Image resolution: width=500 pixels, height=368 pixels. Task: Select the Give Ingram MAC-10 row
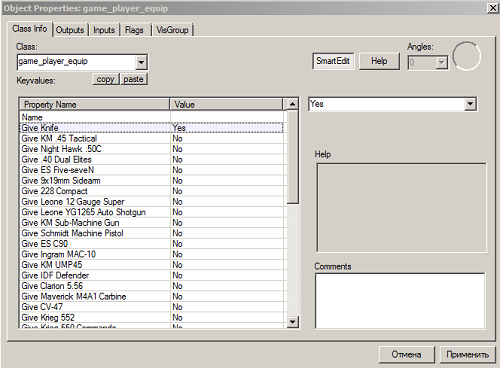pos(152,255)
